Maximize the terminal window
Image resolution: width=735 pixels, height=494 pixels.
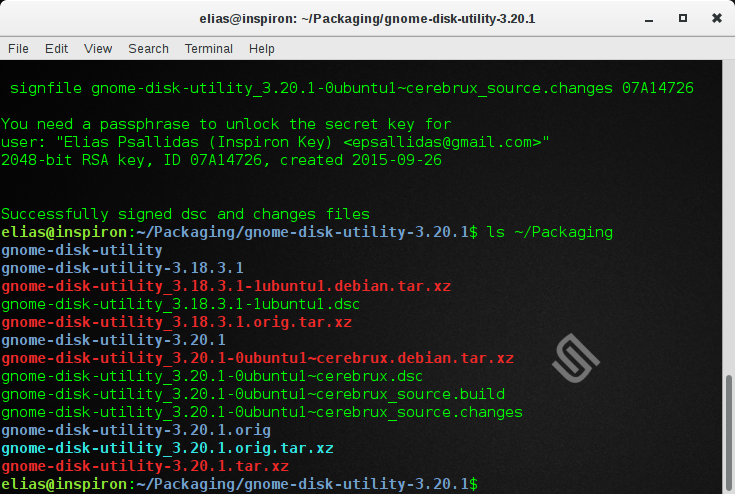(683, 18)
